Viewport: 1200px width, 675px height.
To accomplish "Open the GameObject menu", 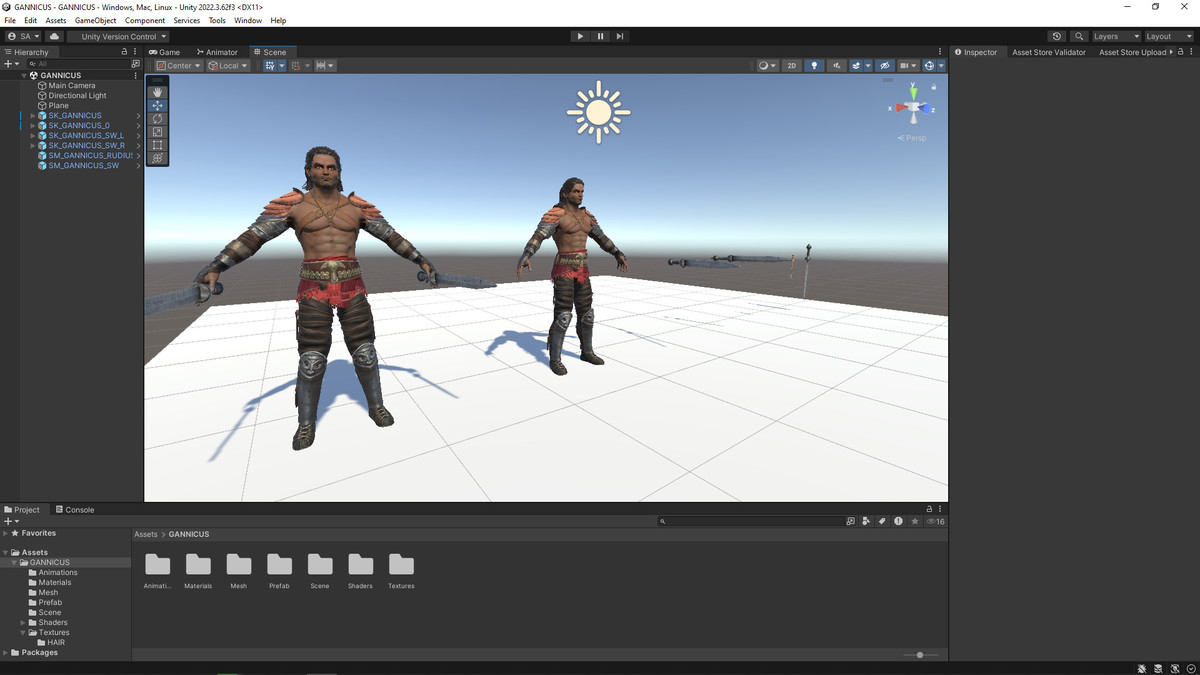I will (x=95, y=20).
